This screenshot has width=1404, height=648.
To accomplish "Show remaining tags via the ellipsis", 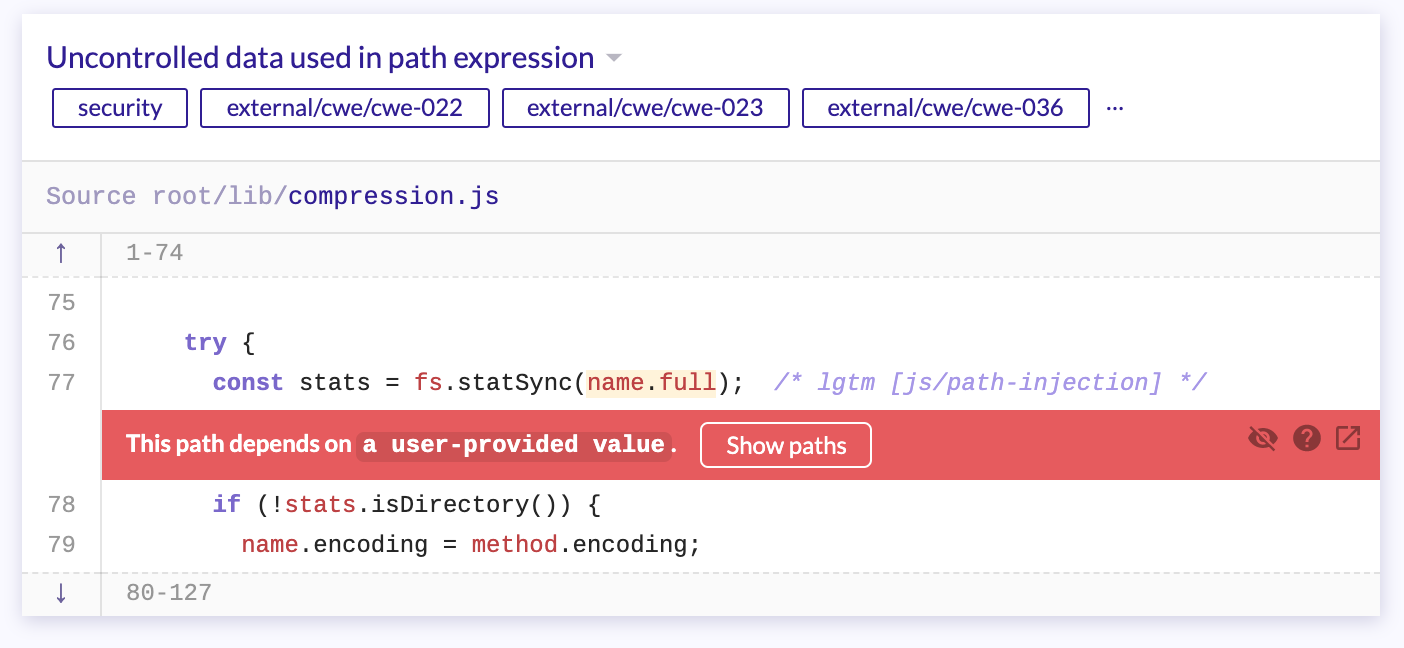I will point(1115,106).
